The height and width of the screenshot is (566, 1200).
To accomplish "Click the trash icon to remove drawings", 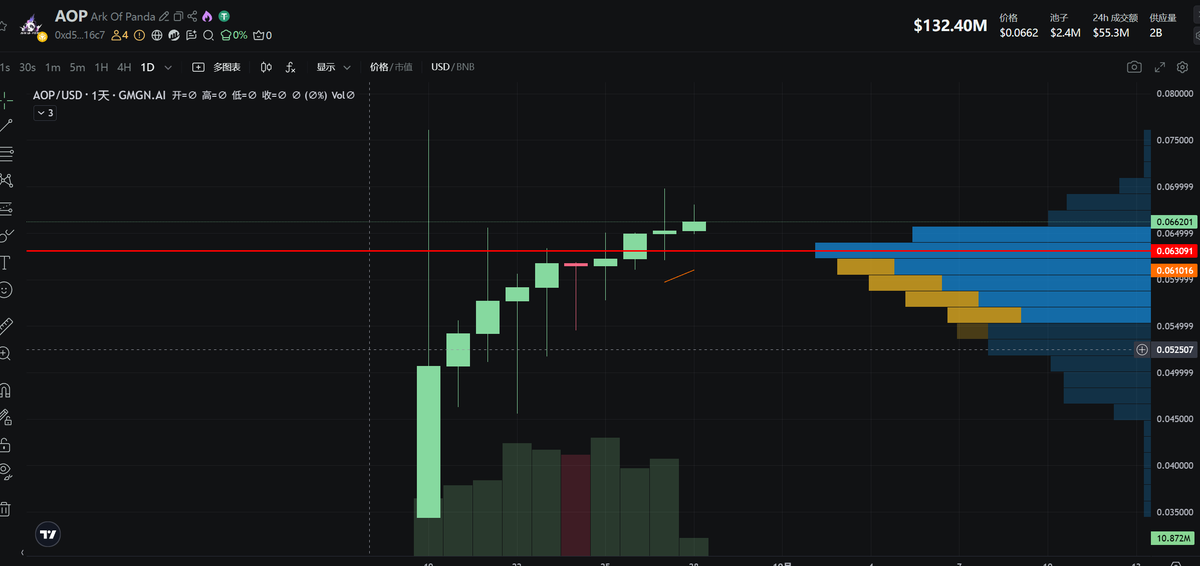I will click(x=6, y=508).
